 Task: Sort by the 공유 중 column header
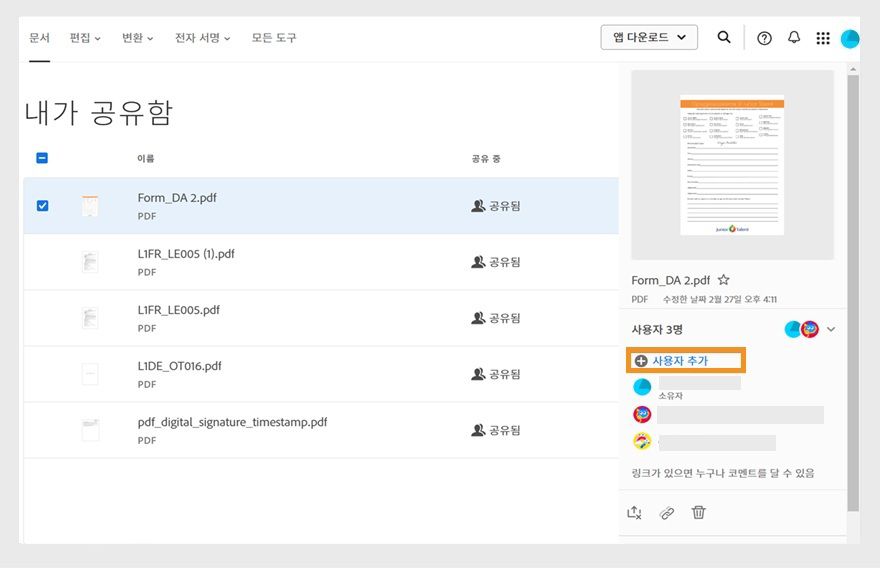tap(486, 159)
